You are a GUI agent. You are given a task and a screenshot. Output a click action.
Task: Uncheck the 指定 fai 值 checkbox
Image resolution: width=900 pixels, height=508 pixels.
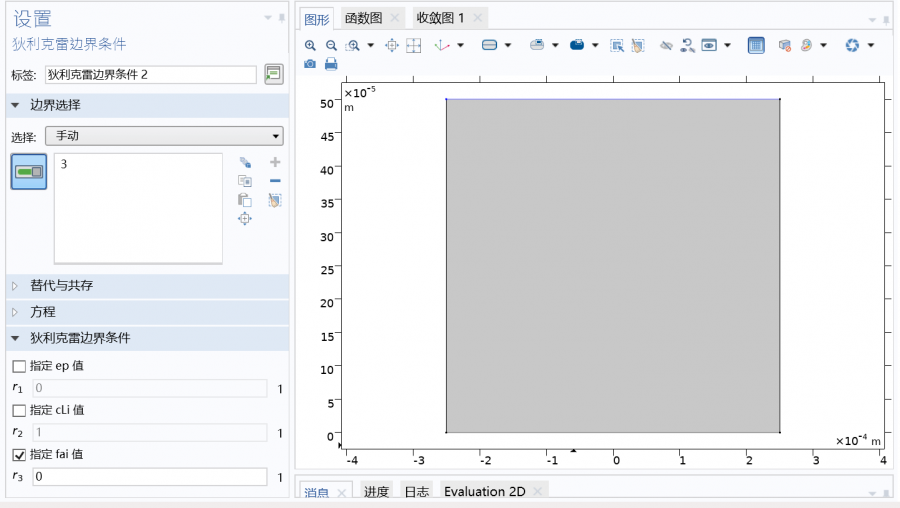click(x=19, y=454)
